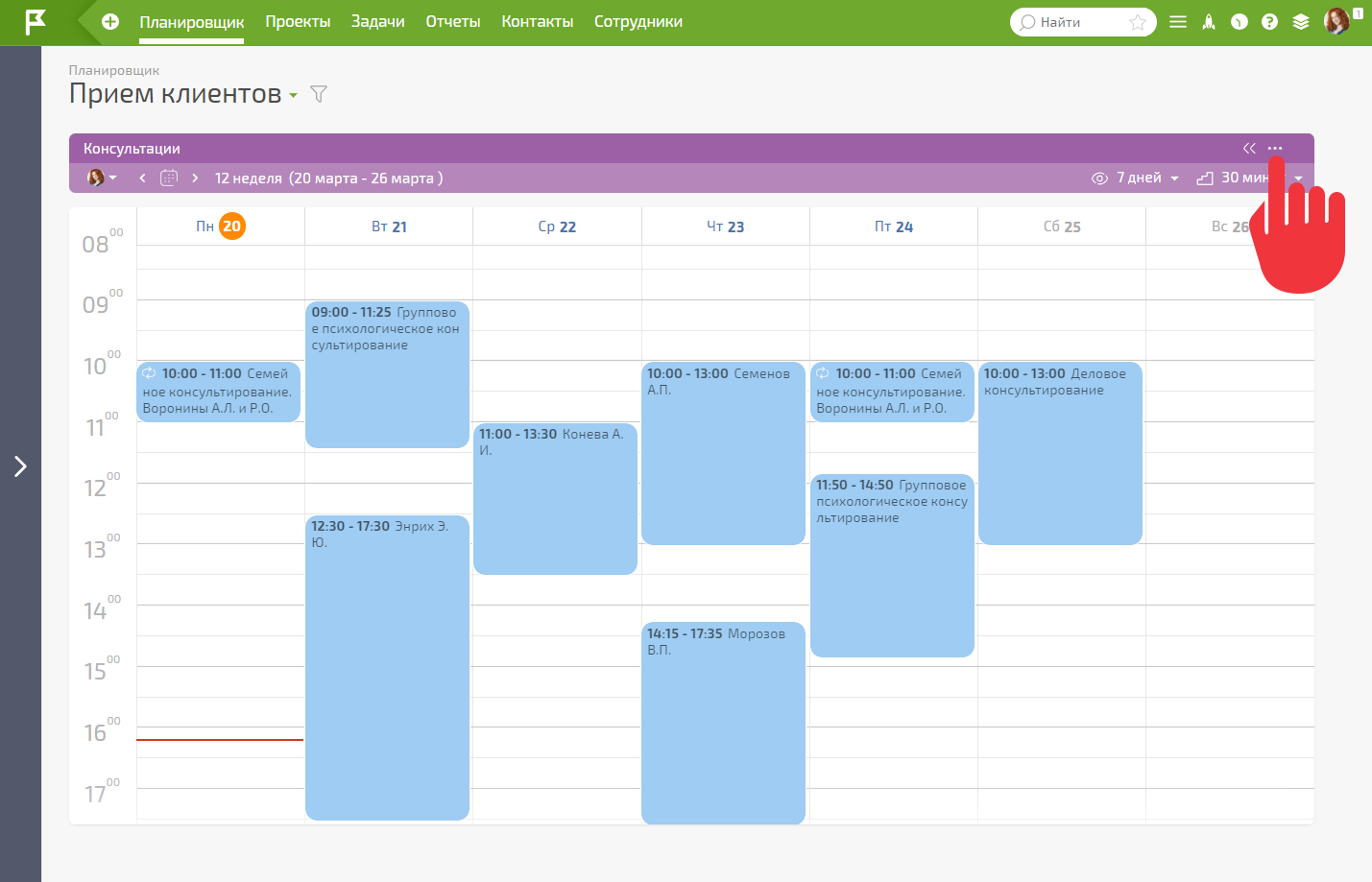
Task: Open the calendar date picker icon
Action: pyautogui.click(x=169, y=178)
